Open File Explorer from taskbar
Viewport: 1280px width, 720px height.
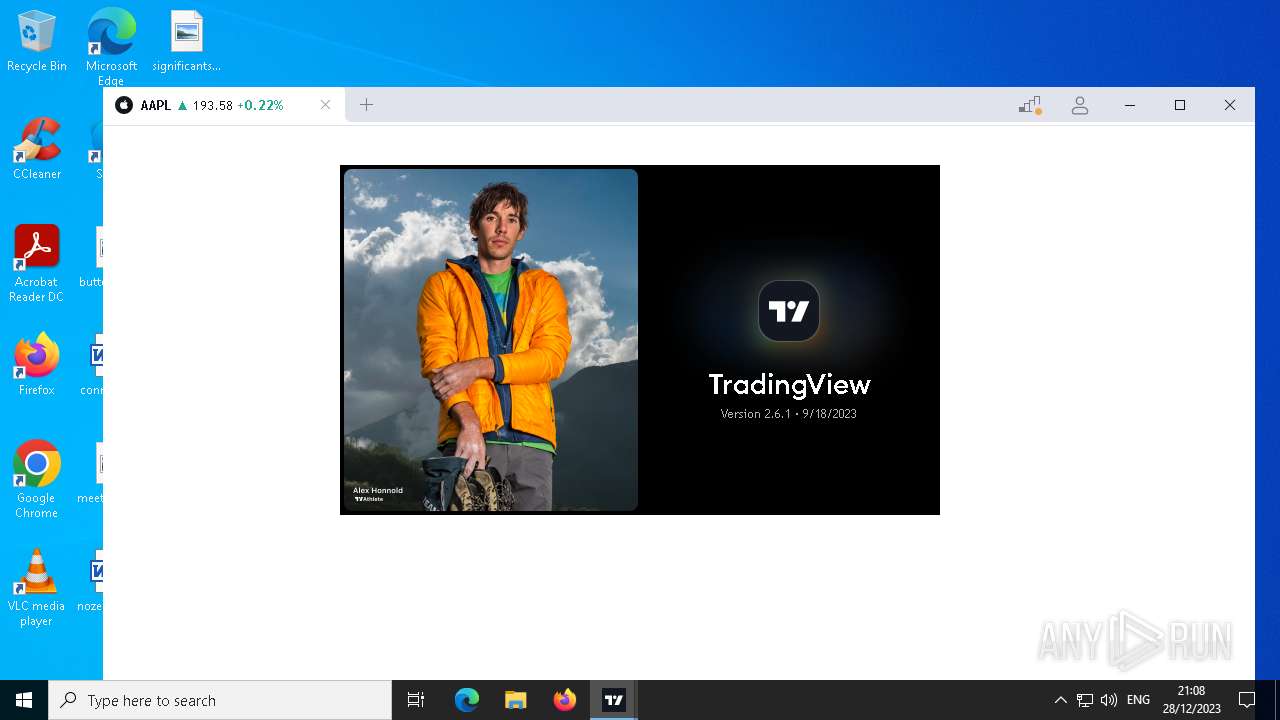pos(516,700)
